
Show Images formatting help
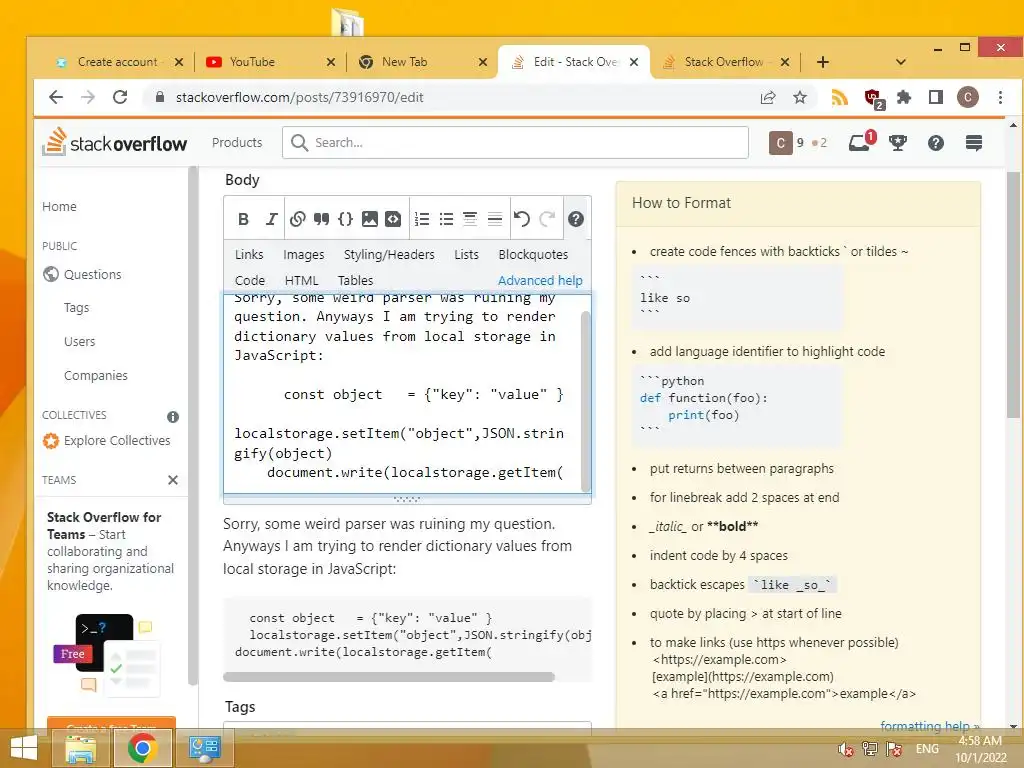click(x=304, y=254)
